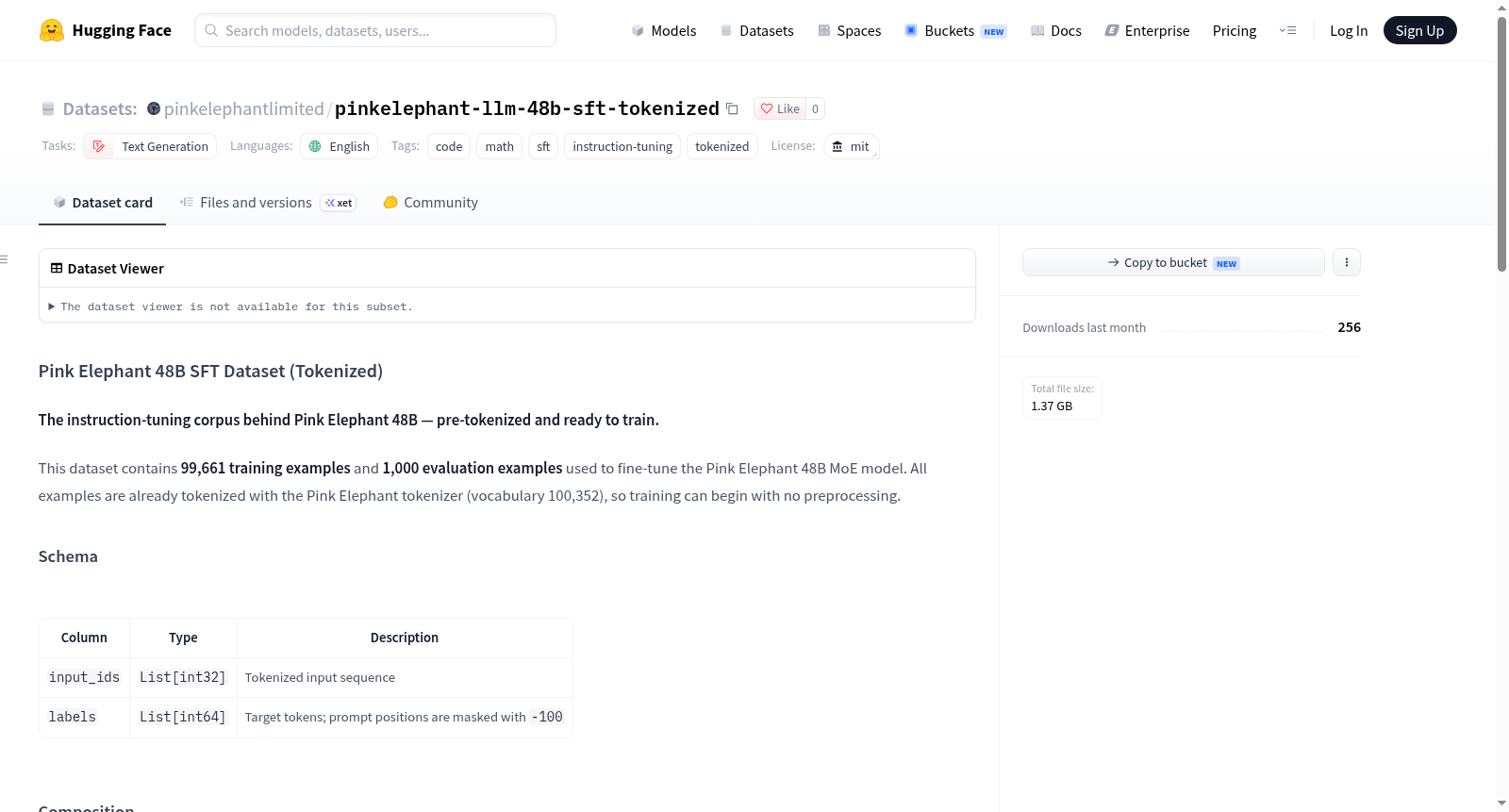
Task: Click the pinkelephantlimited avatar icon
Action: [x=154, y=108]
